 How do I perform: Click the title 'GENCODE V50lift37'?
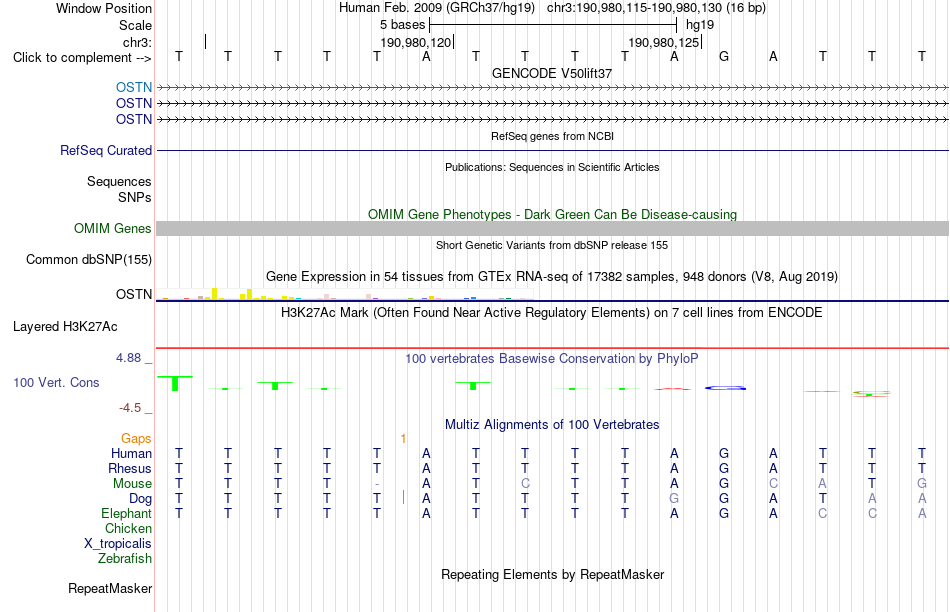point(552,73)
